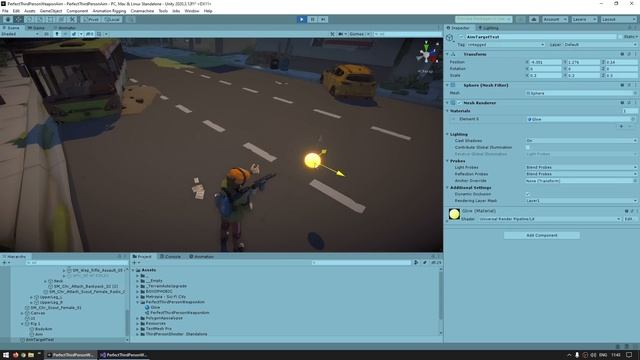This screenshot has height=360, width=640.
Task: Toggle scene lighting button in Scene toolbar
Action: [57, 34]
